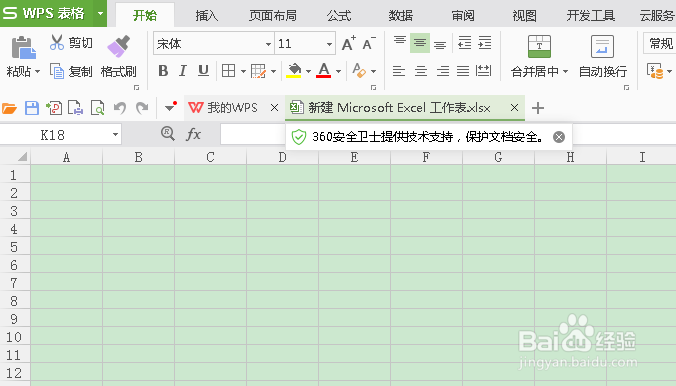This screenshot has width=676, height=386.
Task: Align text to vertical middle
Action: [419, 43]
